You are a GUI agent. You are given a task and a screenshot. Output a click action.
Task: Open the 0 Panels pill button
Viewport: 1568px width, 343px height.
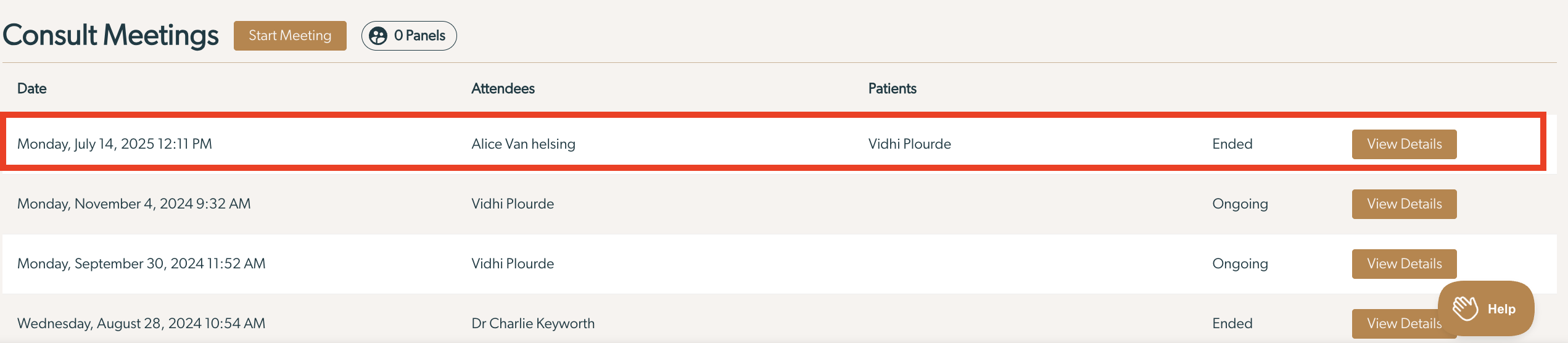pyautogui.click(x=409, y=36)
